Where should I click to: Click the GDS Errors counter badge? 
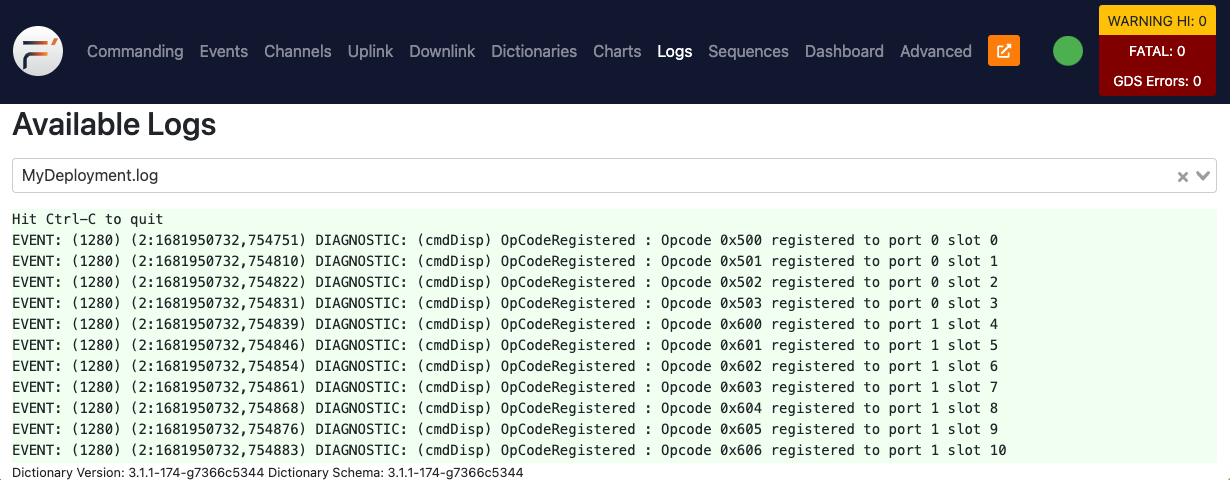(x=1157, y=81)
